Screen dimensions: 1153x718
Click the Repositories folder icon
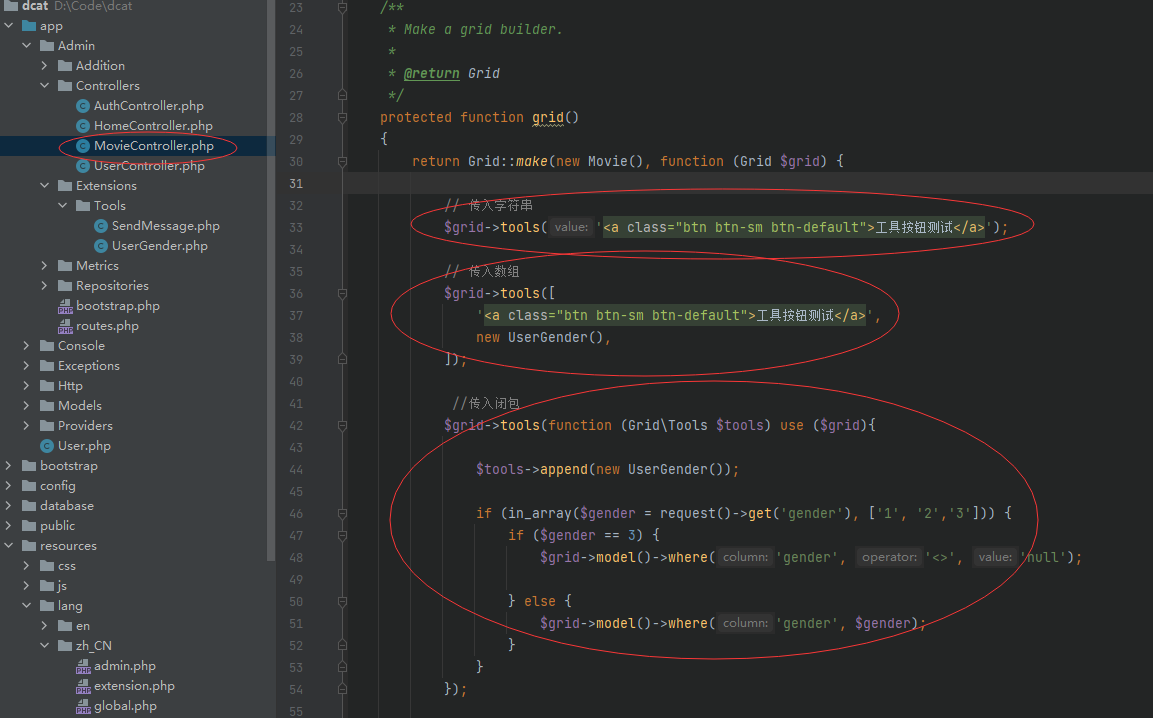coord(65,285)
